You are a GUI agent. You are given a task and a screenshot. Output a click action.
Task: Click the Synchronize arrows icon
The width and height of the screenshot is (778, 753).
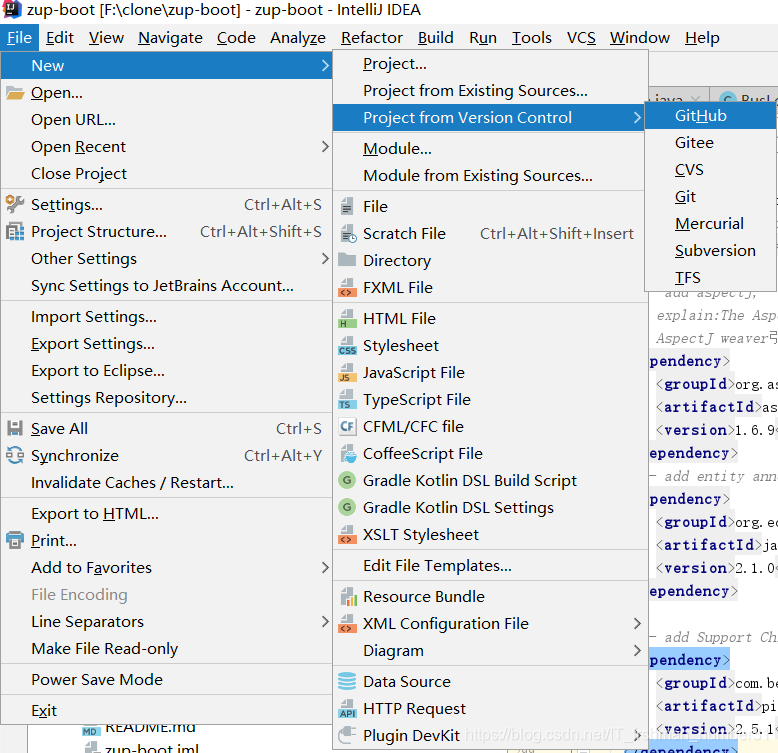(x=15, y=455)
